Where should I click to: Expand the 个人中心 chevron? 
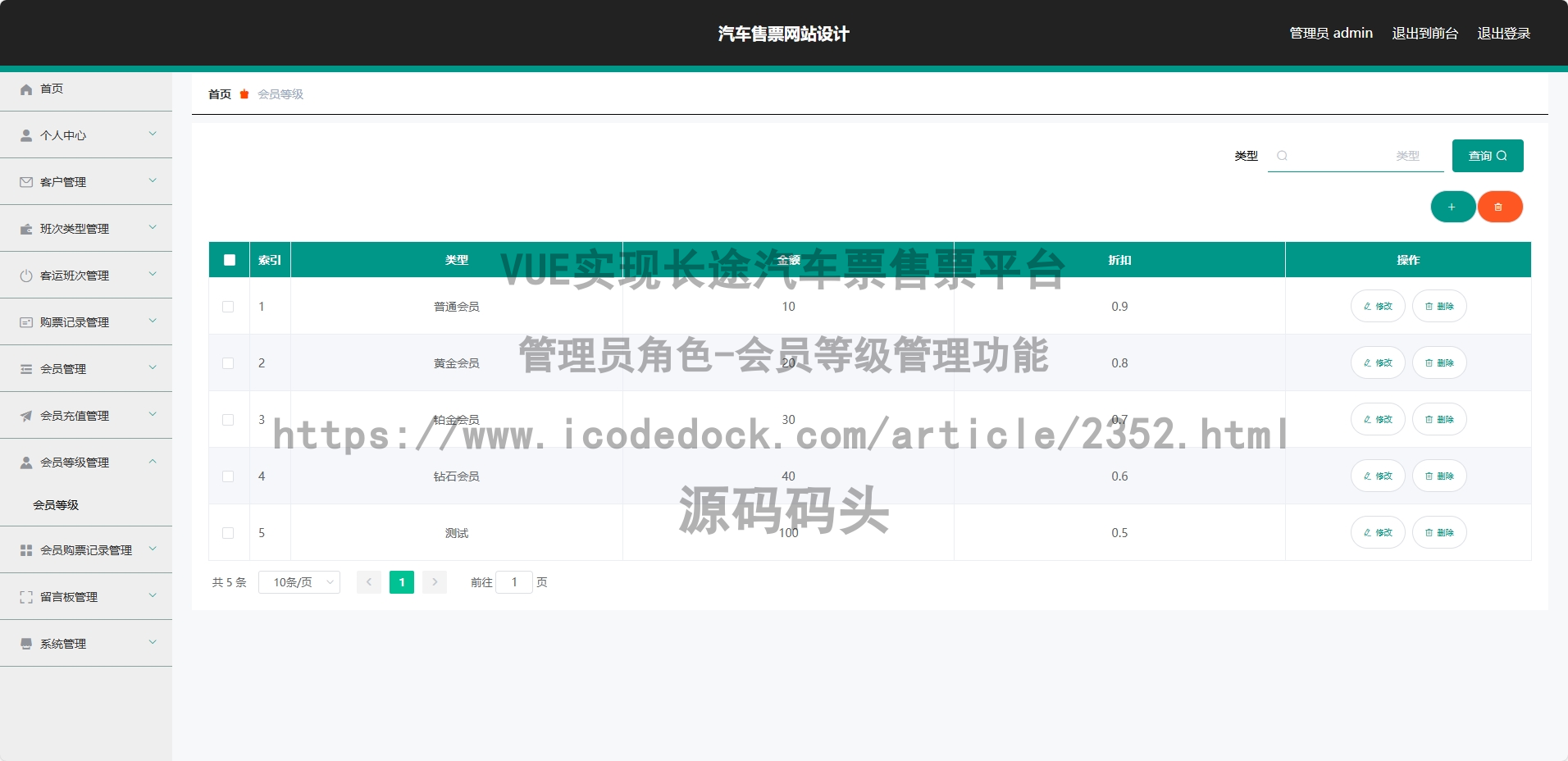(x=153, y=134)
